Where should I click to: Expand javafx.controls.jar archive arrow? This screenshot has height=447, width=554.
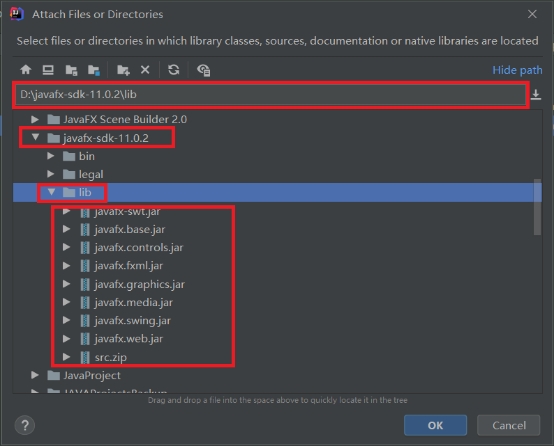coord(66,247)
